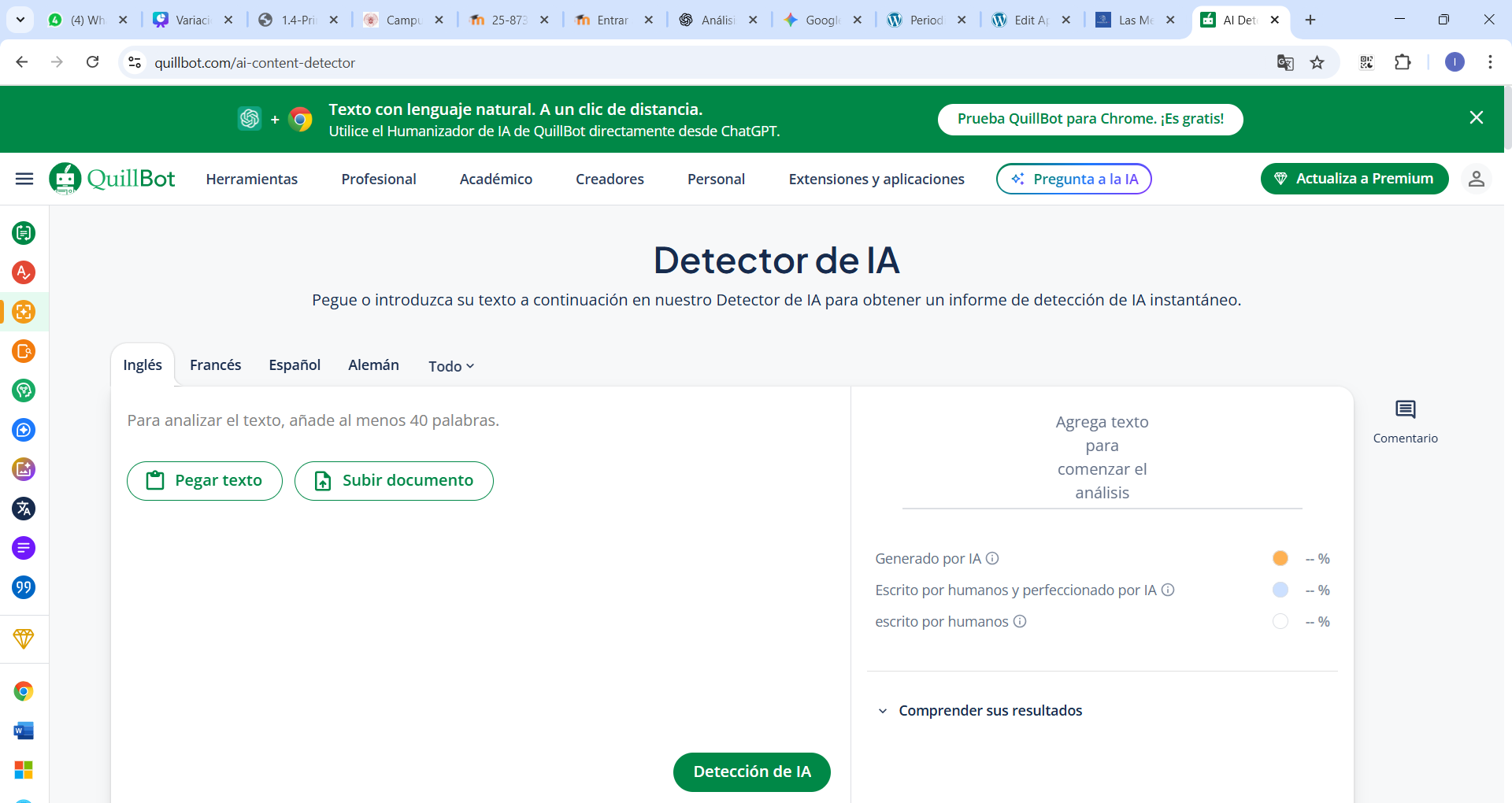Switch to the Español language tab
This screenshot has width=1512, height=803.
(x=295, y=365)
